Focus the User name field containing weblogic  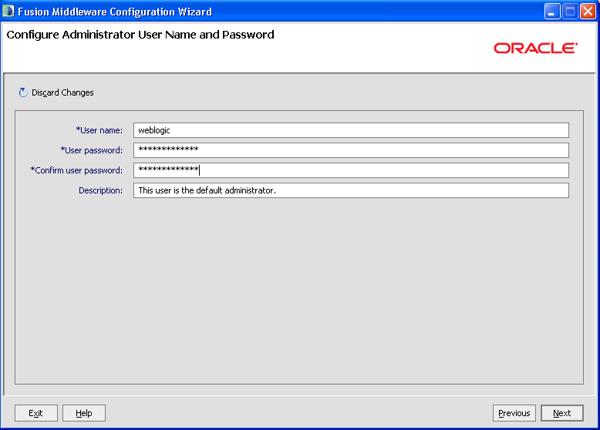click(350, 130)
